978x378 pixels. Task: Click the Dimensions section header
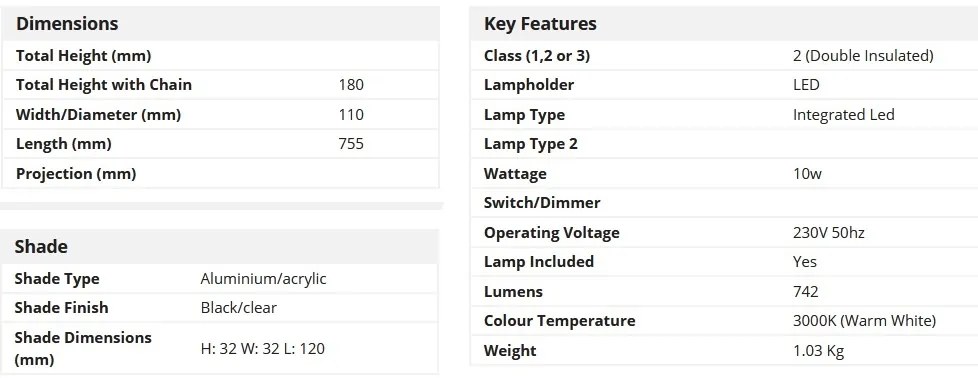[67, 24]
